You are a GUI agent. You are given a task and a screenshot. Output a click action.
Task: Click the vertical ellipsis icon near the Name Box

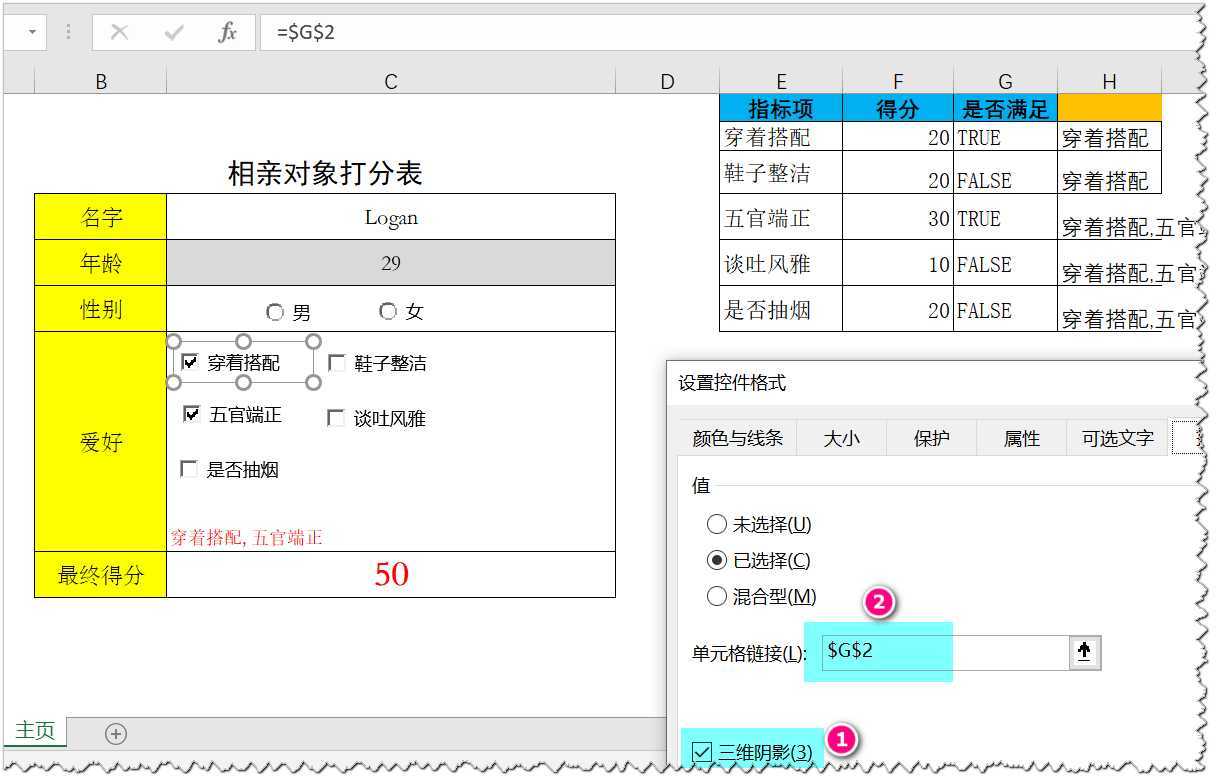click(66, 31)
